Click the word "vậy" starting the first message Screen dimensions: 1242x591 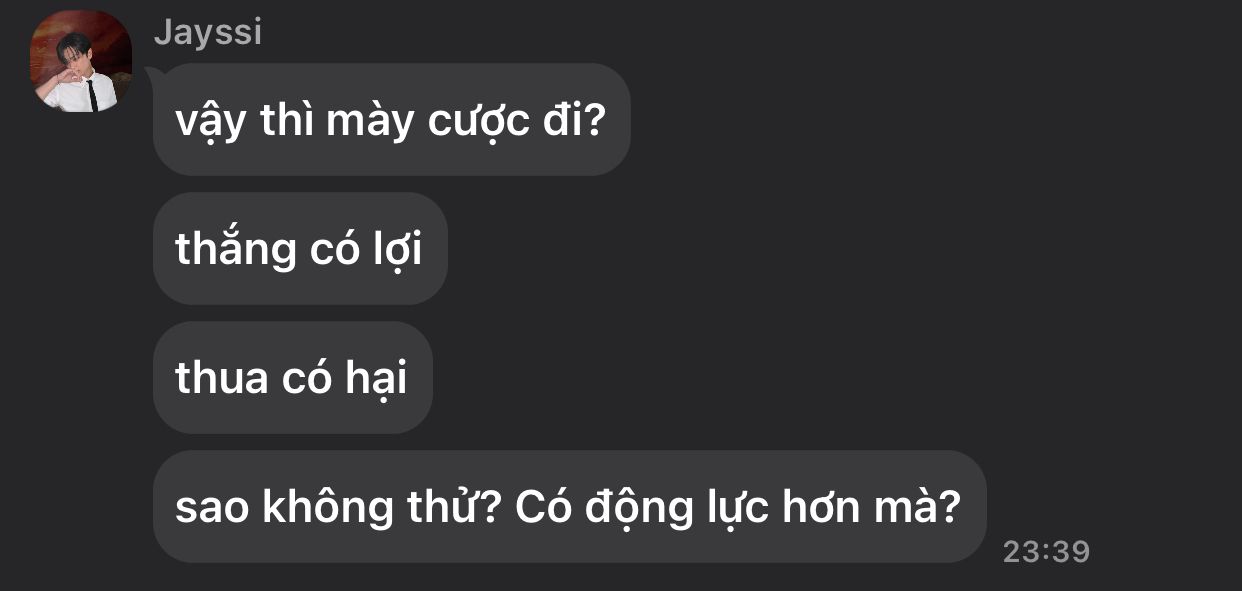point(211,123)
